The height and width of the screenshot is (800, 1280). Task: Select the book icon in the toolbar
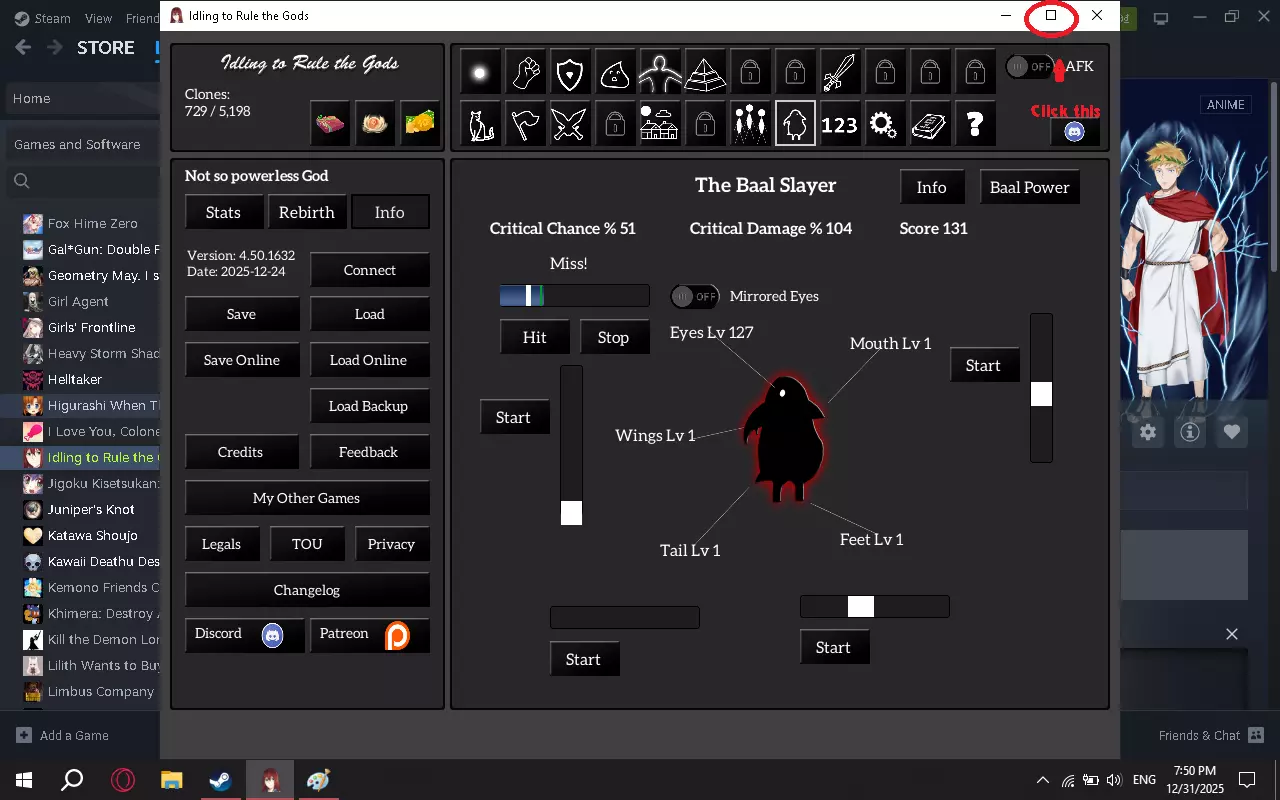point(930,123)
